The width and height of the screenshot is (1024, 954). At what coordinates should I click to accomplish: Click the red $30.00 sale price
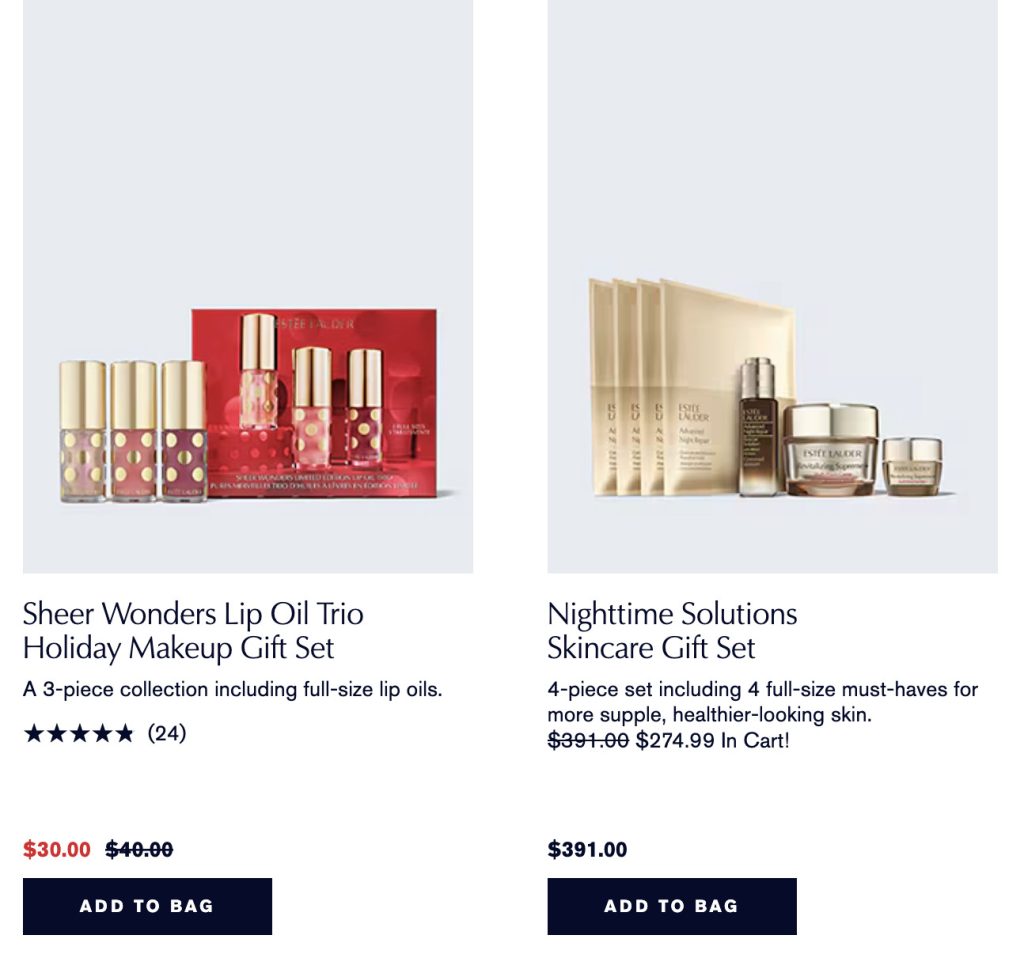coord(57,850)
